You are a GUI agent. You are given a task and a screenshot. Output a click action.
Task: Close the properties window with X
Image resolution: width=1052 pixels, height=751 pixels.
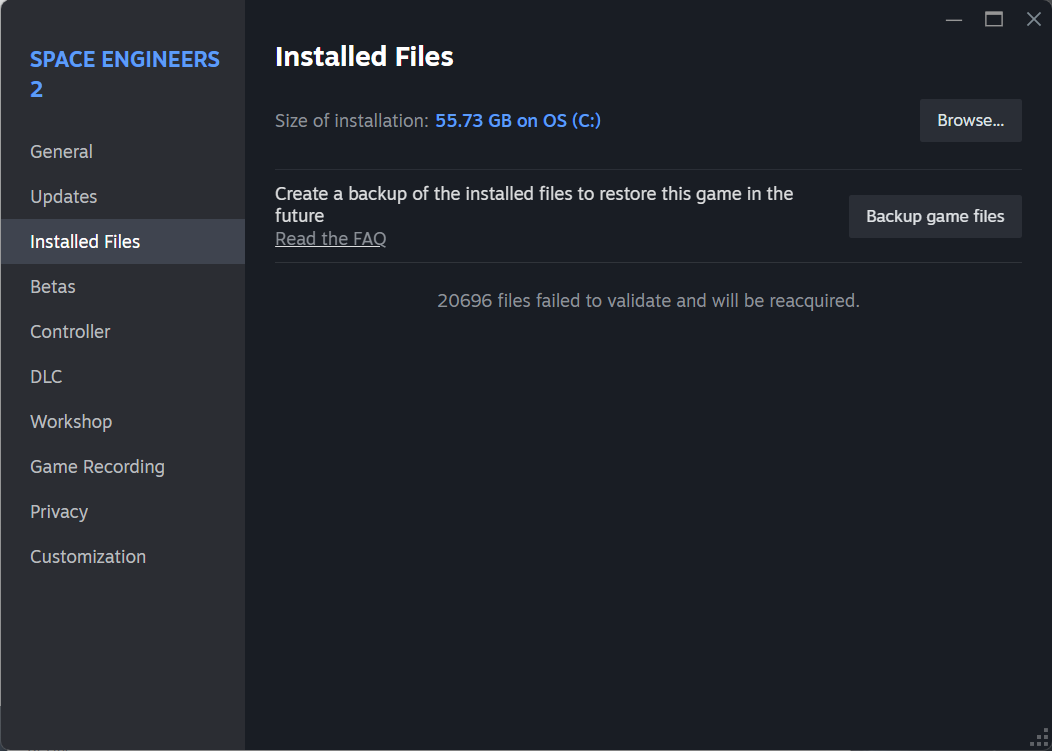[1033, 19]
